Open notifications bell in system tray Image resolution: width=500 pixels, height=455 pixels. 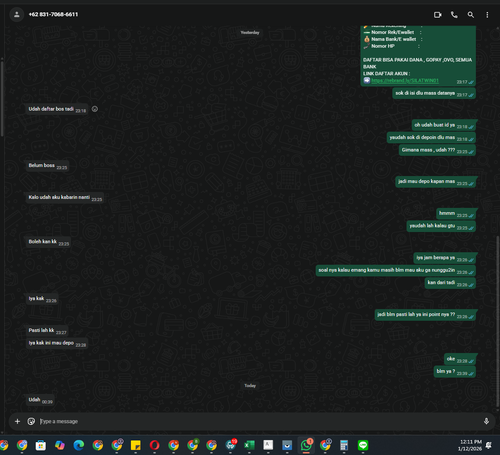489,445
